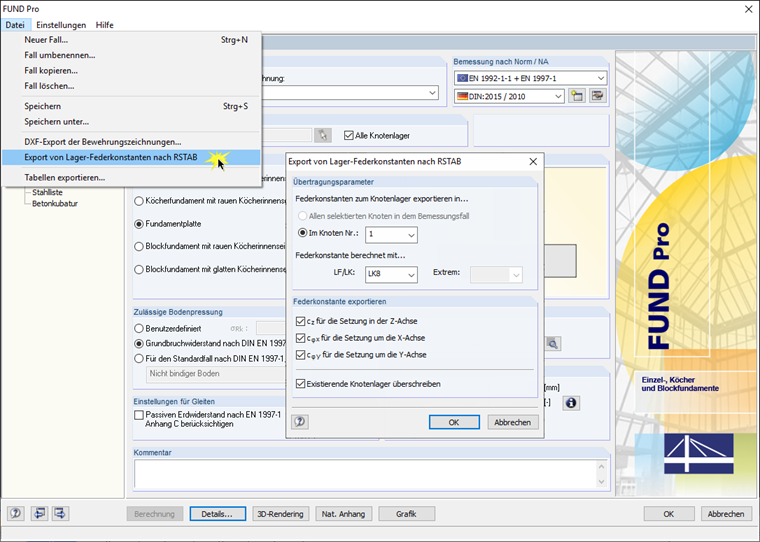Choose Fall löschen... menu entry
Viewport: 760px width, 542px height.
point(131,86)
